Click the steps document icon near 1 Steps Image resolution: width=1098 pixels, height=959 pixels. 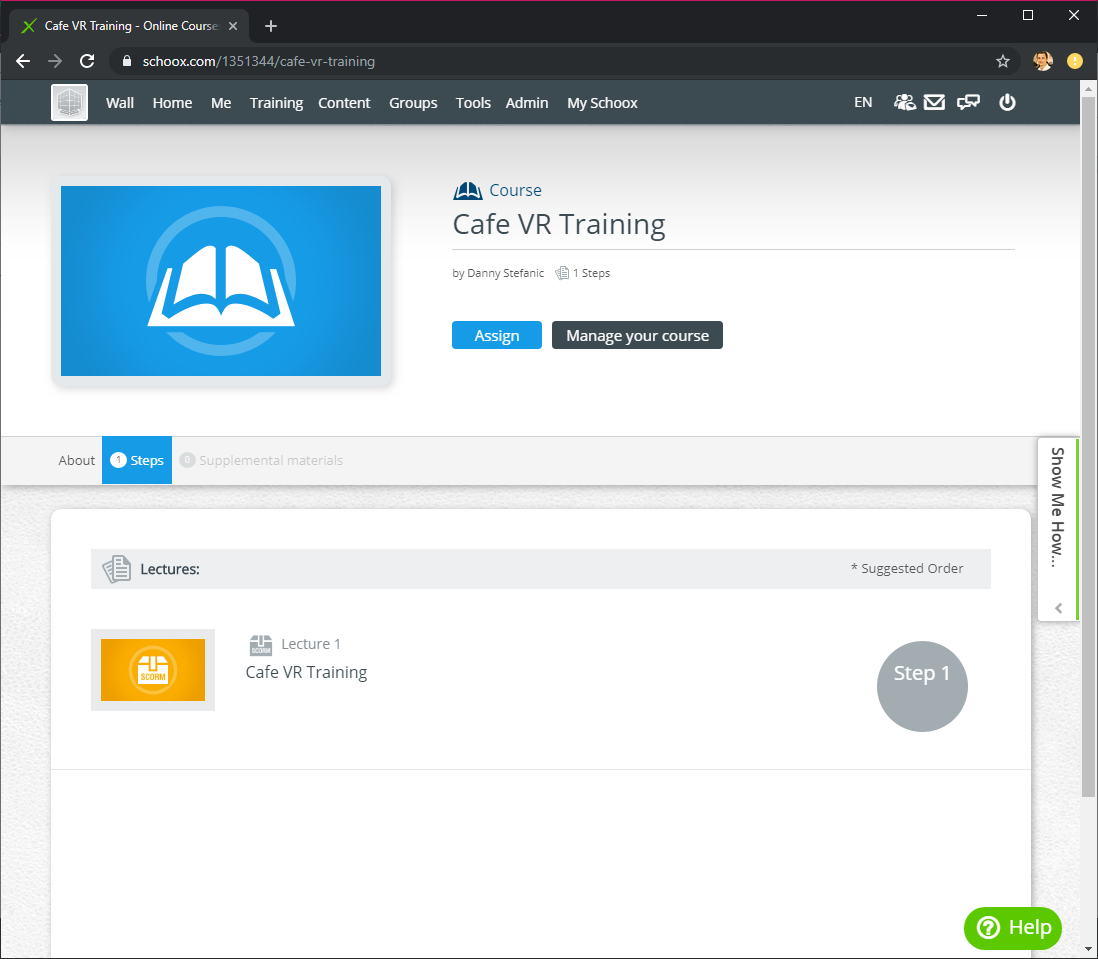pos(562,273)
